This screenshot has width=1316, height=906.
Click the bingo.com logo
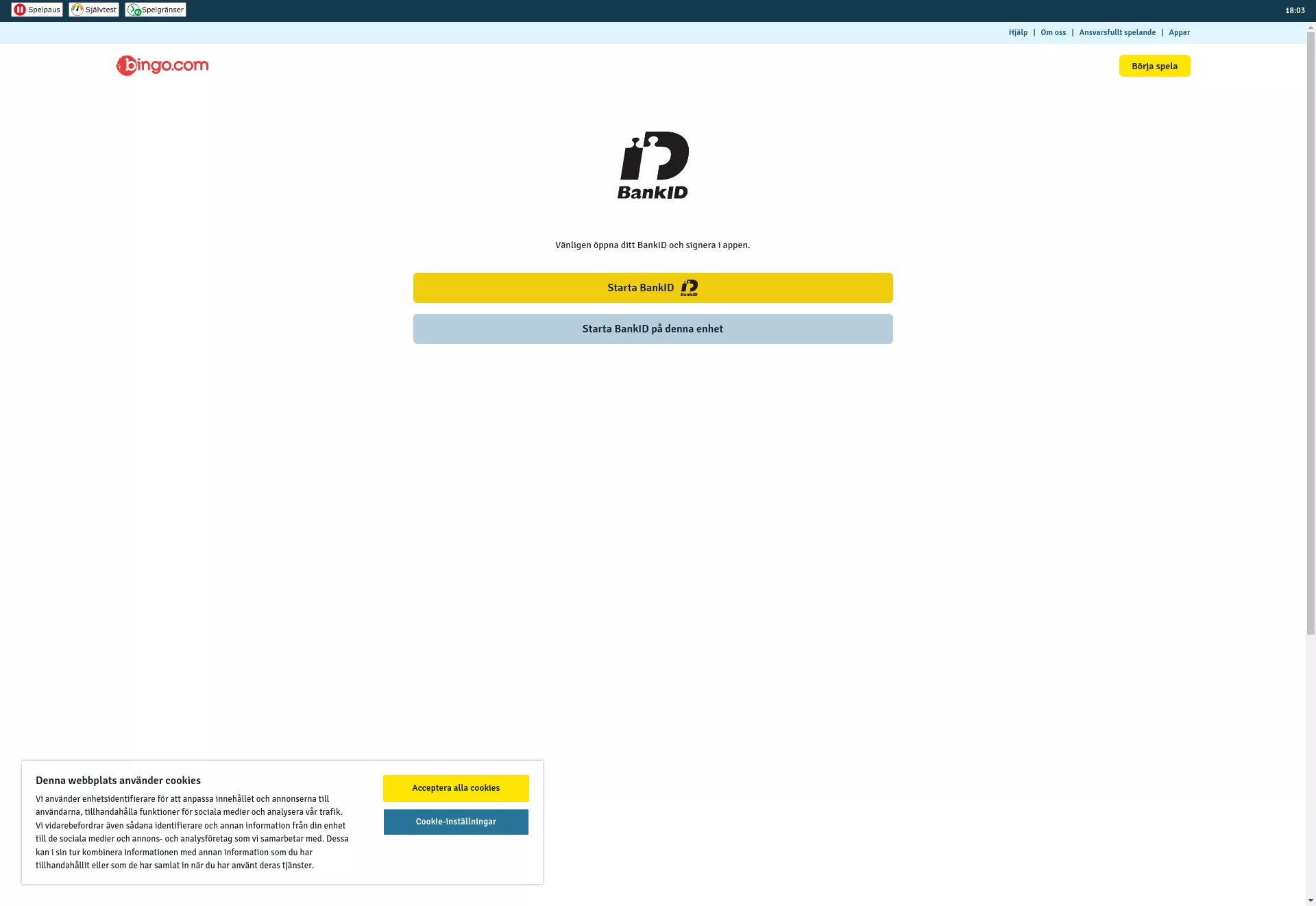[x=162, y=66]
